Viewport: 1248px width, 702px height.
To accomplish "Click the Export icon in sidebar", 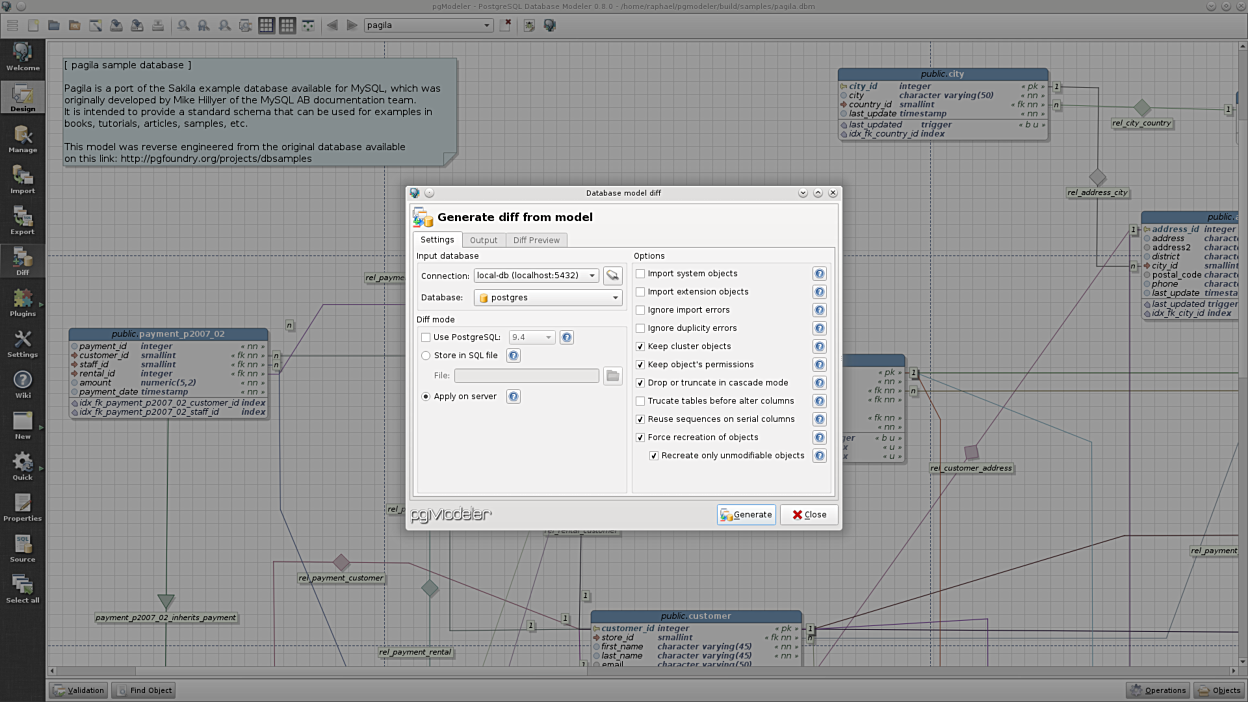I will (x=22, y=220).
